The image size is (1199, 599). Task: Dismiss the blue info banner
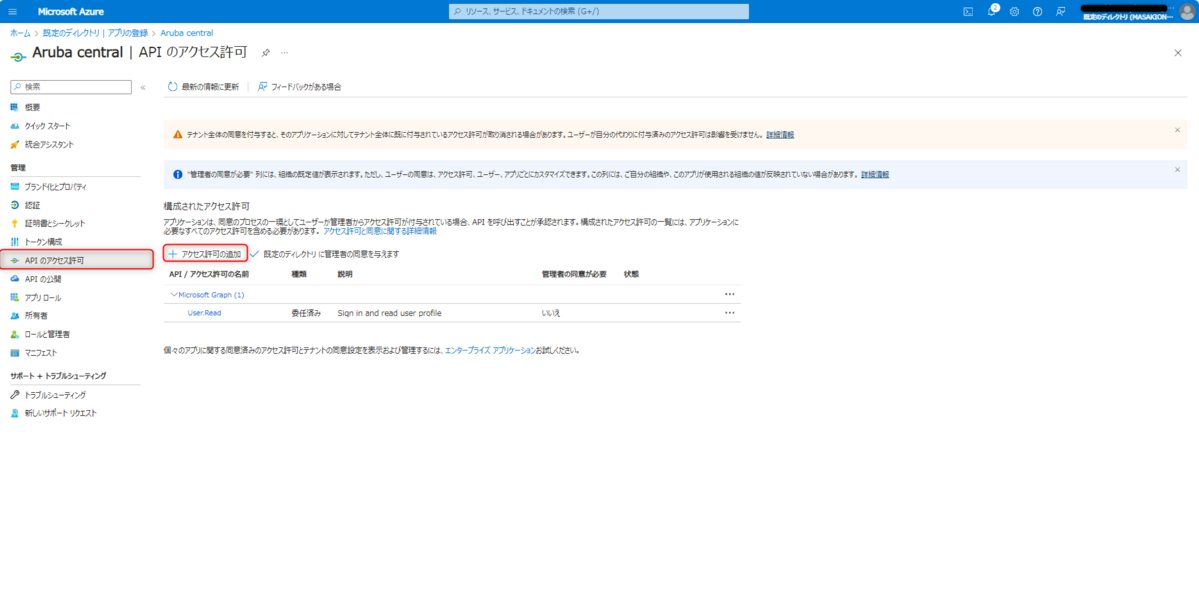[x=1178, y=169]
